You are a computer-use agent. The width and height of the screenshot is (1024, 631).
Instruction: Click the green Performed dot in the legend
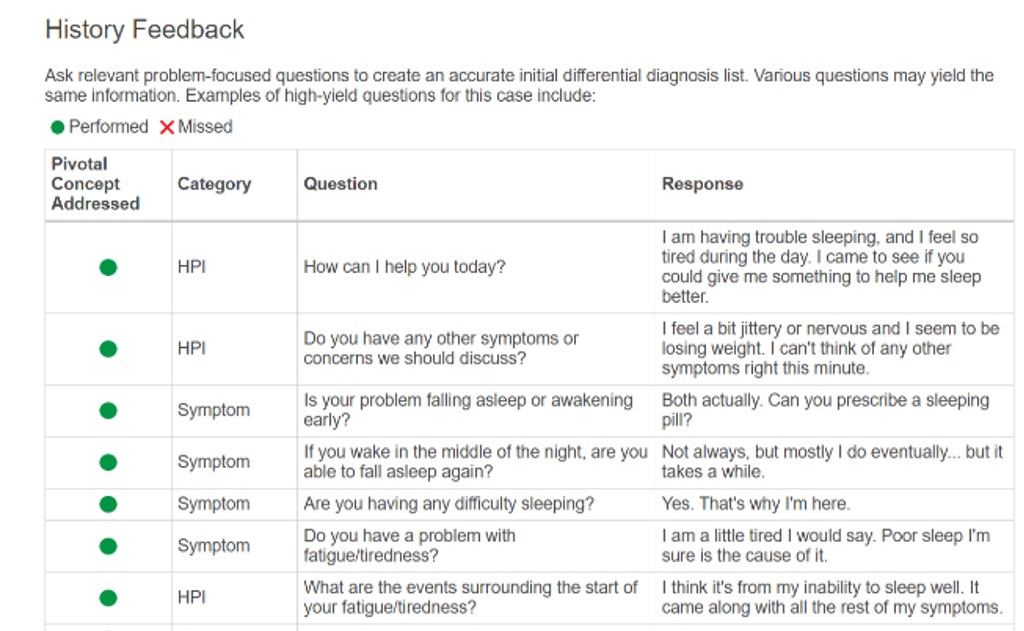[x=58, y=127]
